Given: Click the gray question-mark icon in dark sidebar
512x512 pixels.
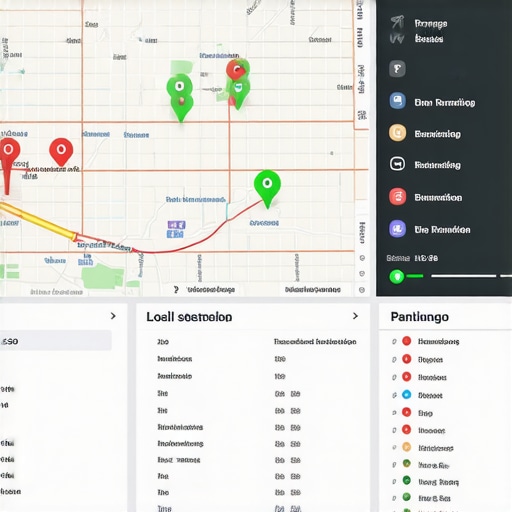Looking at the screenshot, I should (x=397, y=69).
